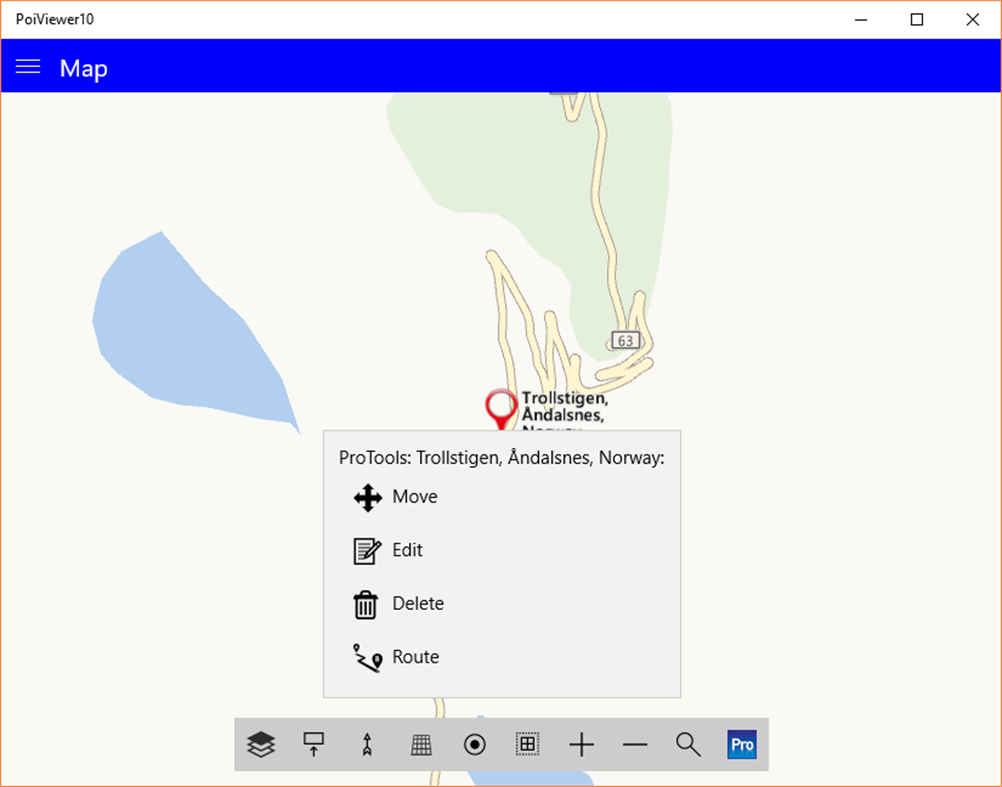Screen dimensions: 1002x787
Task: Select the bounding box view icon
Action: (527, 744)
